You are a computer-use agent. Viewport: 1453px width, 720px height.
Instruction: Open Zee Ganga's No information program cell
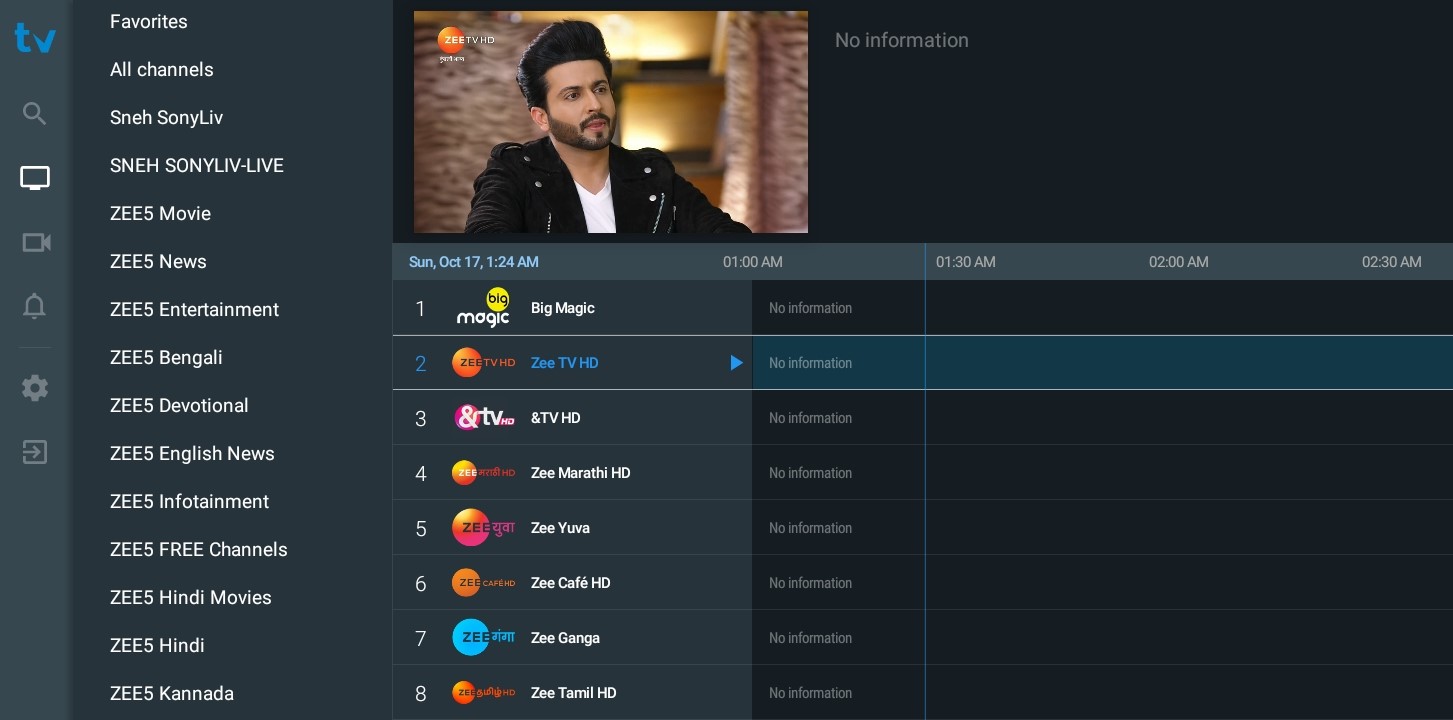[1102, 638]
